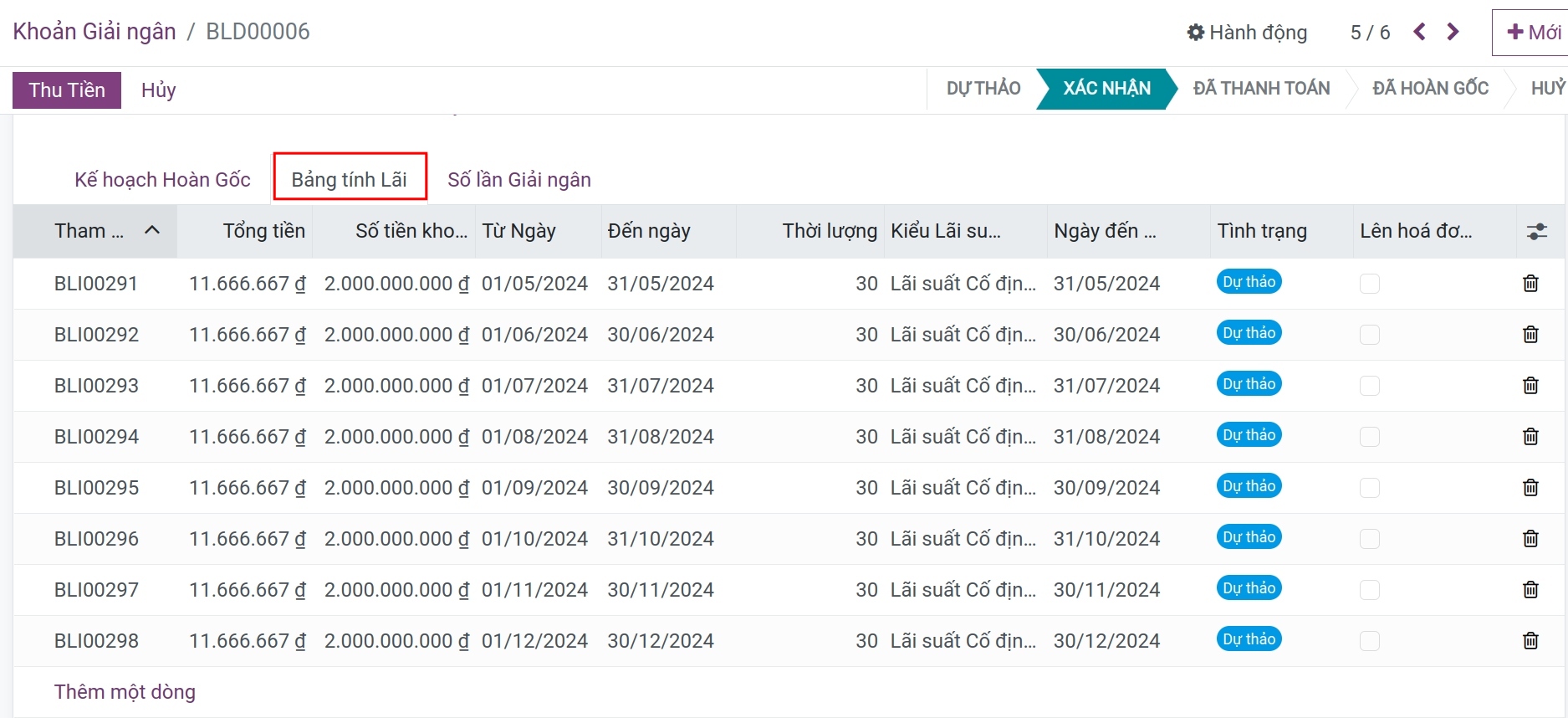Open the BLI00298 reference cell
The image size is (1568, 718).
(x=96, y=641)
